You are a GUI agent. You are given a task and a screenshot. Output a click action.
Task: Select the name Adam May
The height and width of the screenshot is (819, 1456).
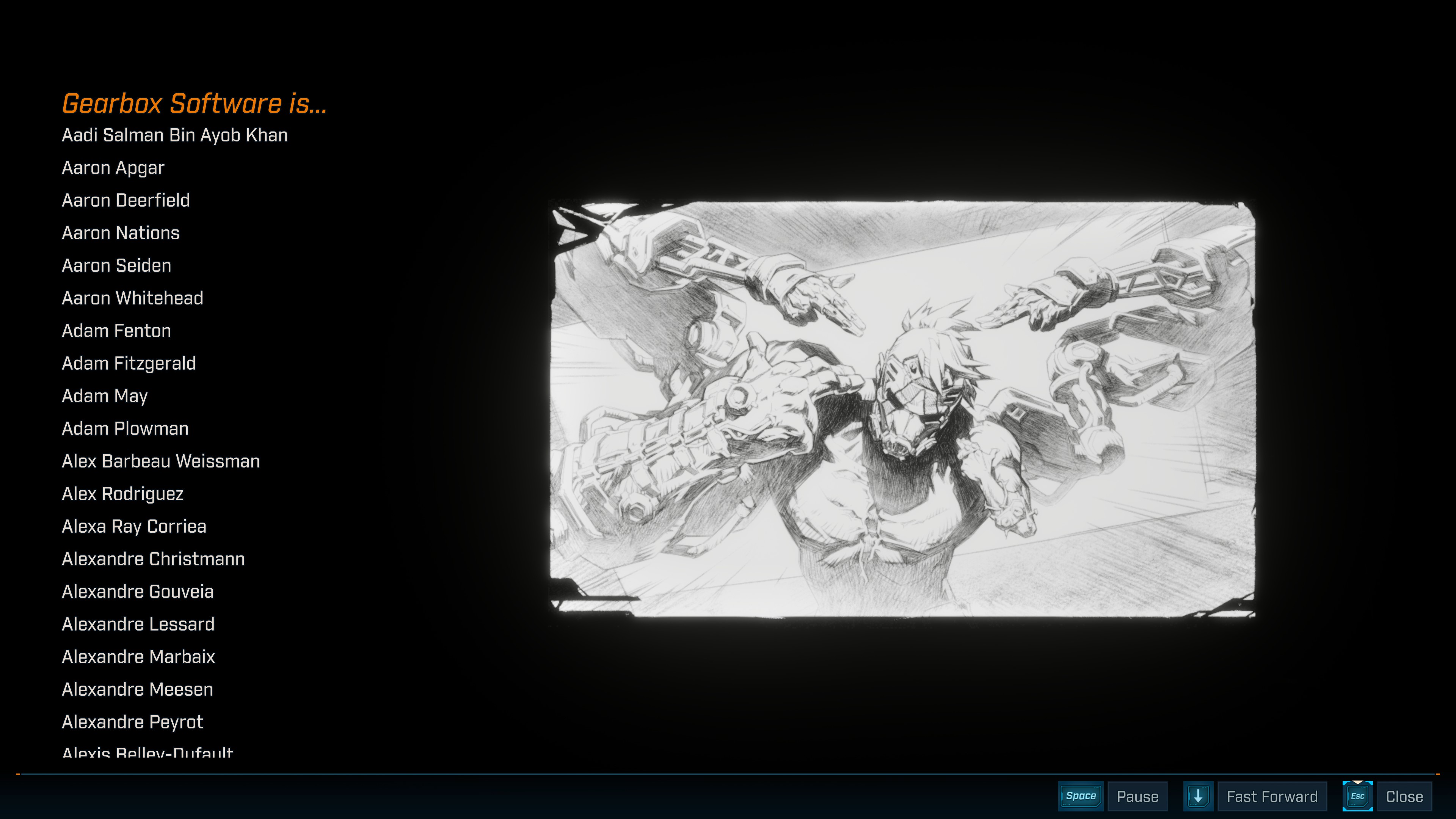[105, 396]
